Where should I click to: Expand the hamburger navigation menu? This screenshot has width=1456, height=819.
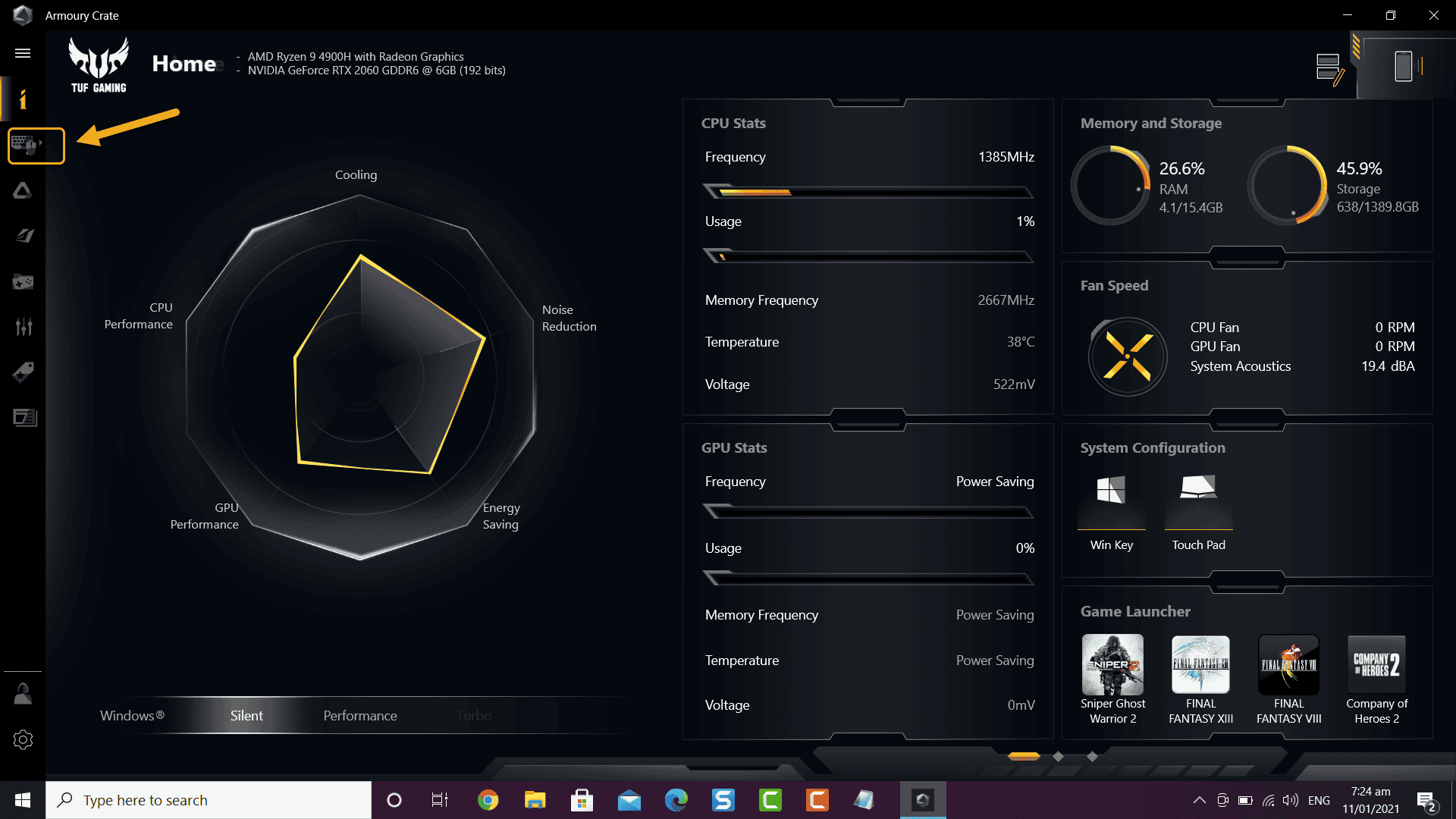point(23,53)
